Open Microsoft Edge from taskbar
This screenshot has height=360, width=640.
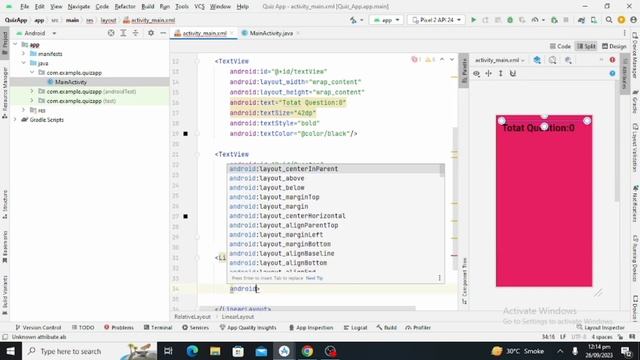(x=192, y=351)
